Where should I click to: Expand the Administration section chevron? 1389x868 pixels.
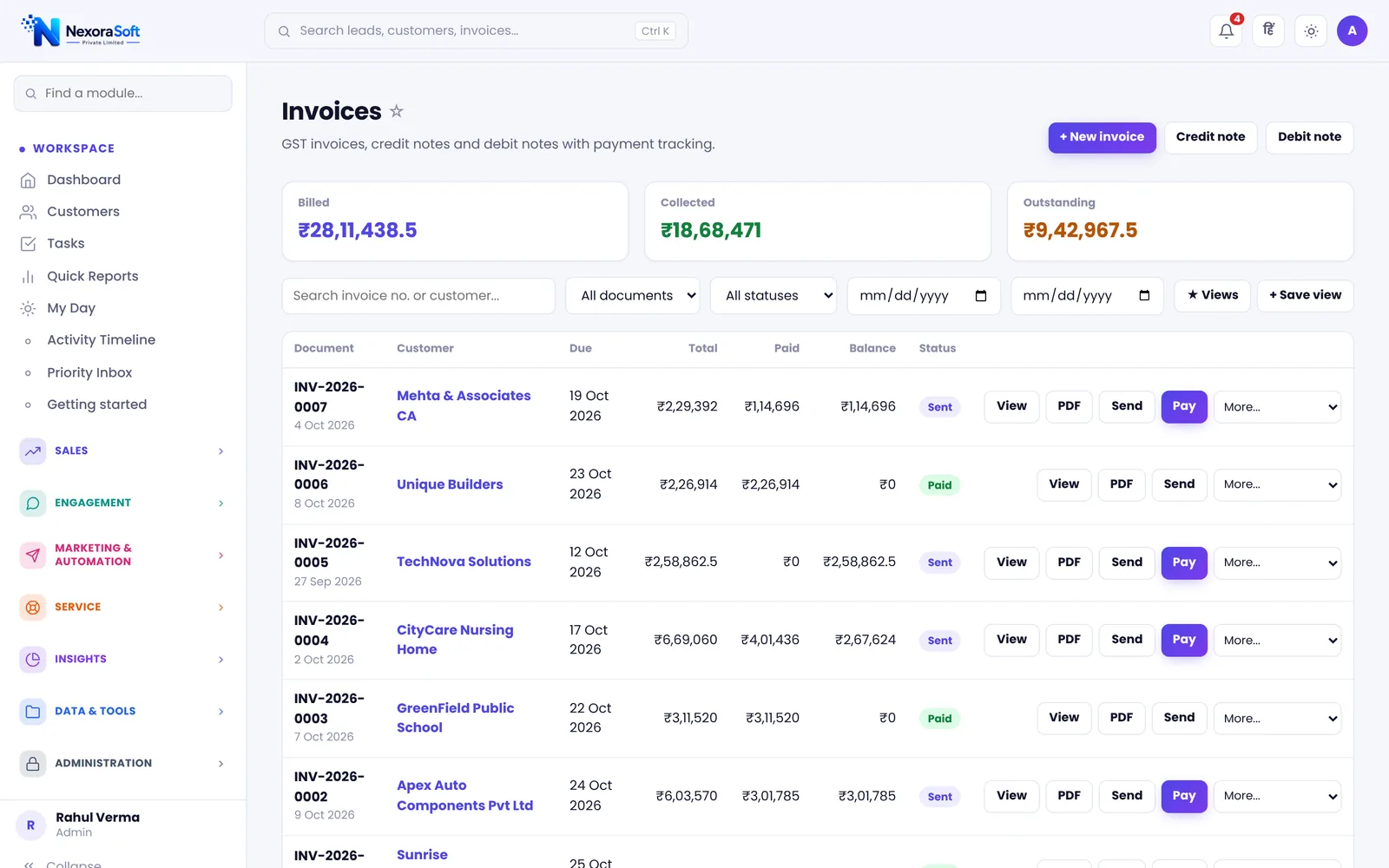click(221, 764)
